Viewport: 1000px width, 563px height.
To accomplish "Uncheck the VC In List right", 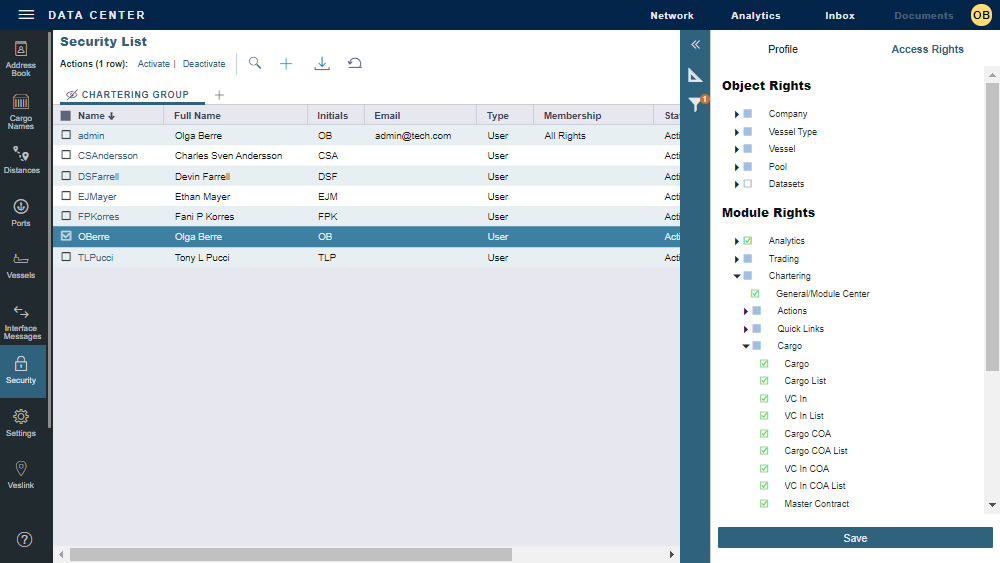I will [764, 416].
